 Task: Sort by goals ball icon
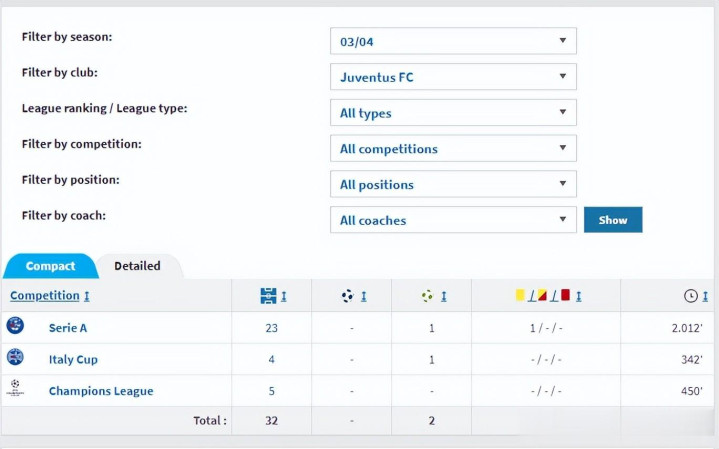coord(348,296)
